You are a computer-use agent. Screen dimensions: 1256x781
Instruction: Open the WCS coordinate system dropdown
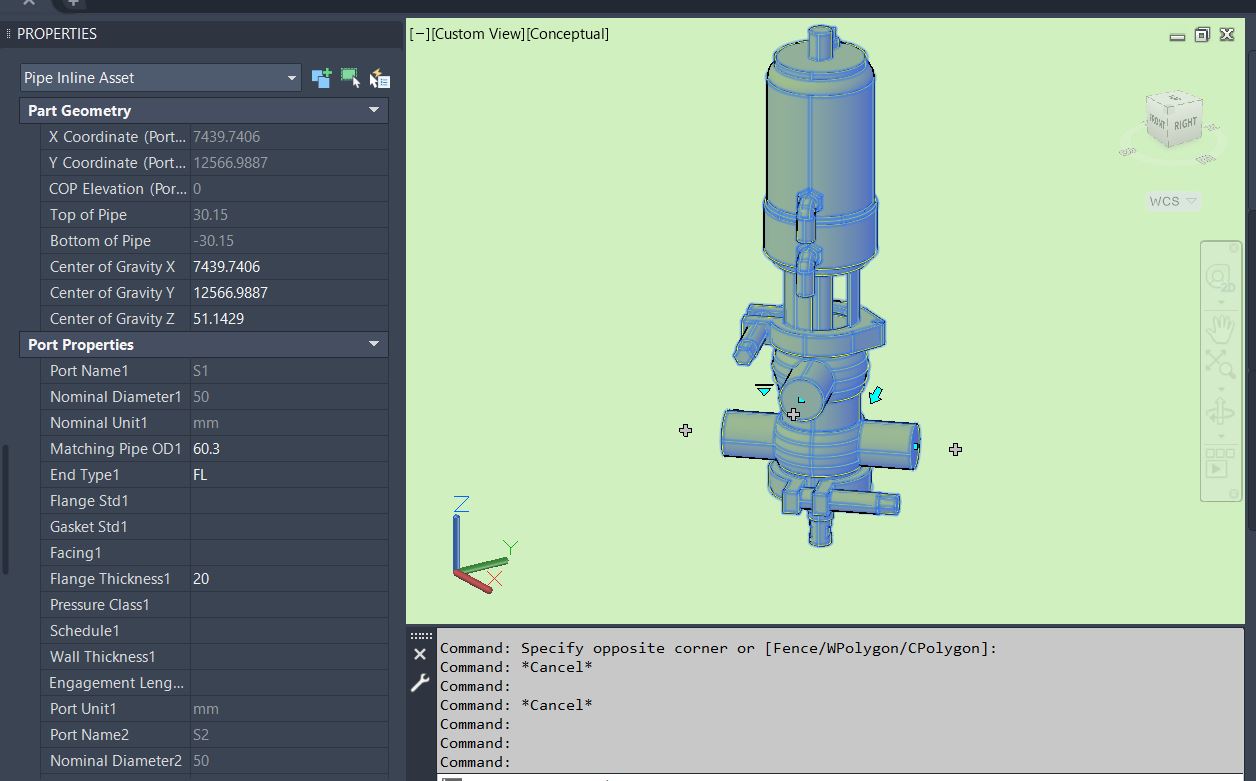1172,201
